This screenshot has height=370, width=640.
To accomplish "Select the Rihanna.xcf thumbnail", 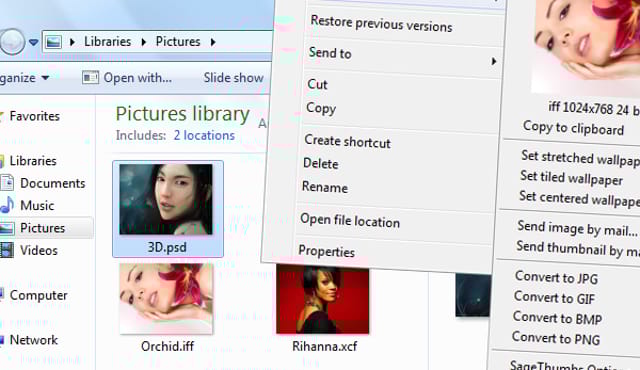I will (x=322, y=299).
